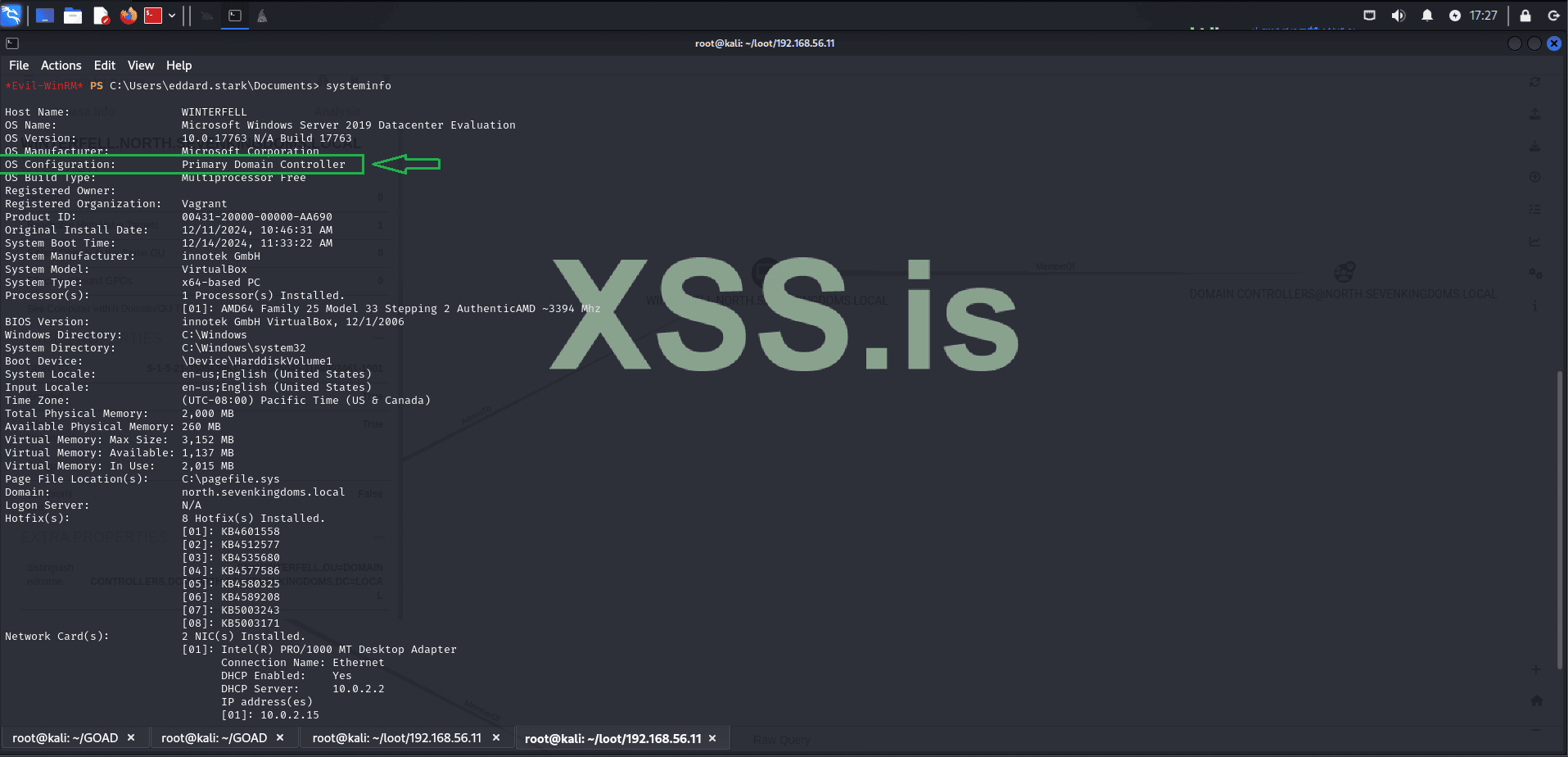Screen dimensions: 1568x757
Task: Click total physical memory '2,000 MB'
Action: (208, 414)
